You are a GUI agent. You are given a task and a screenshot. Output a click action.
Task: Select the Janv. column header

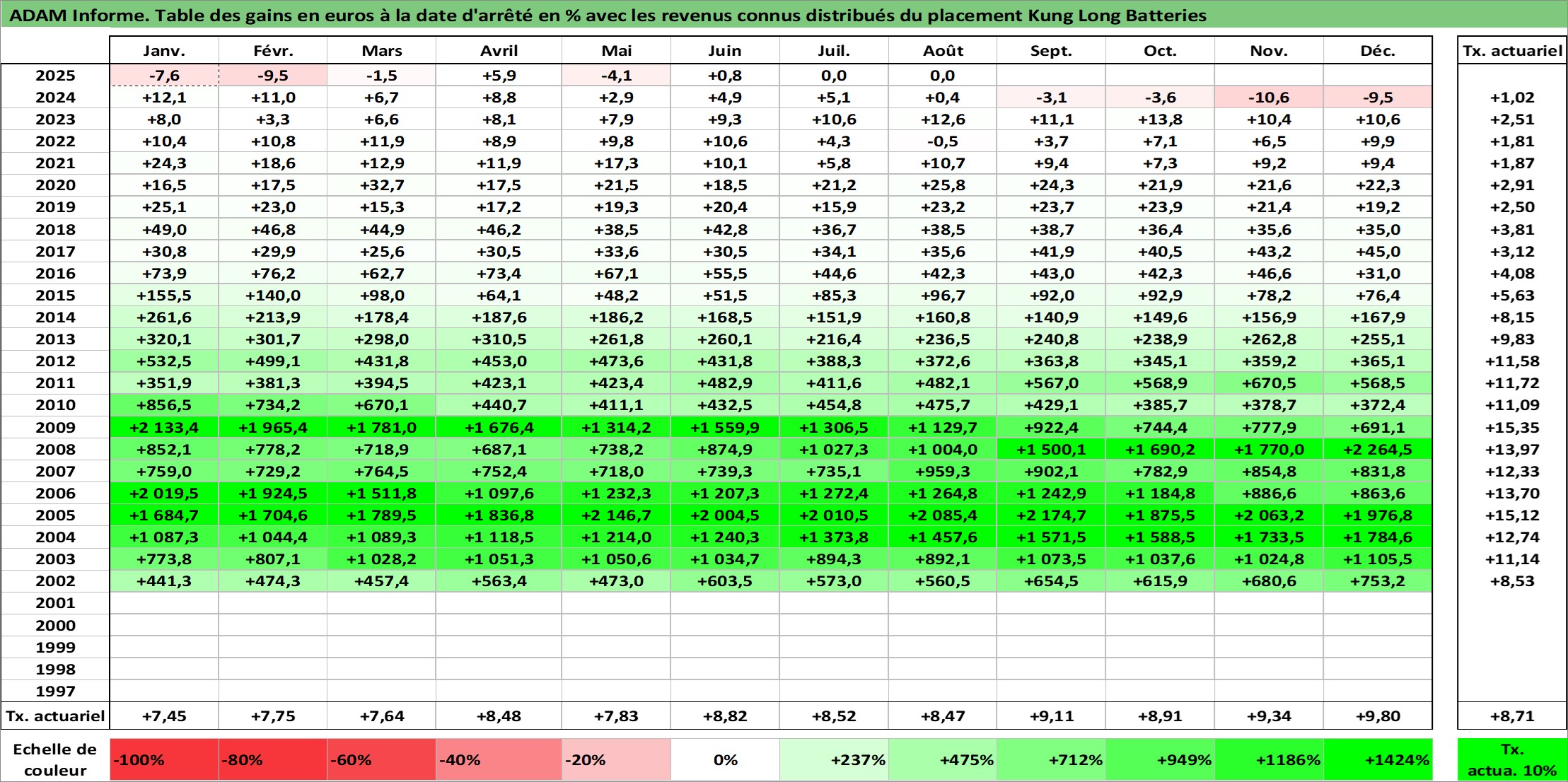click(x=164, y=50)
